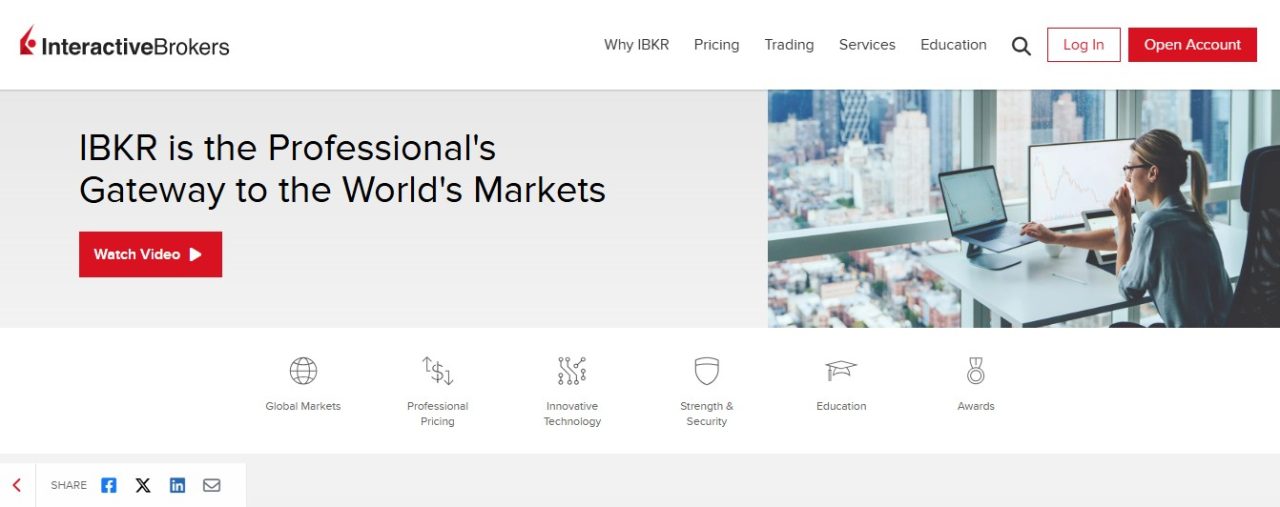This screenshot has height=507, width=1280.
Task: Click the Awards label
Action: coord(976,406)
